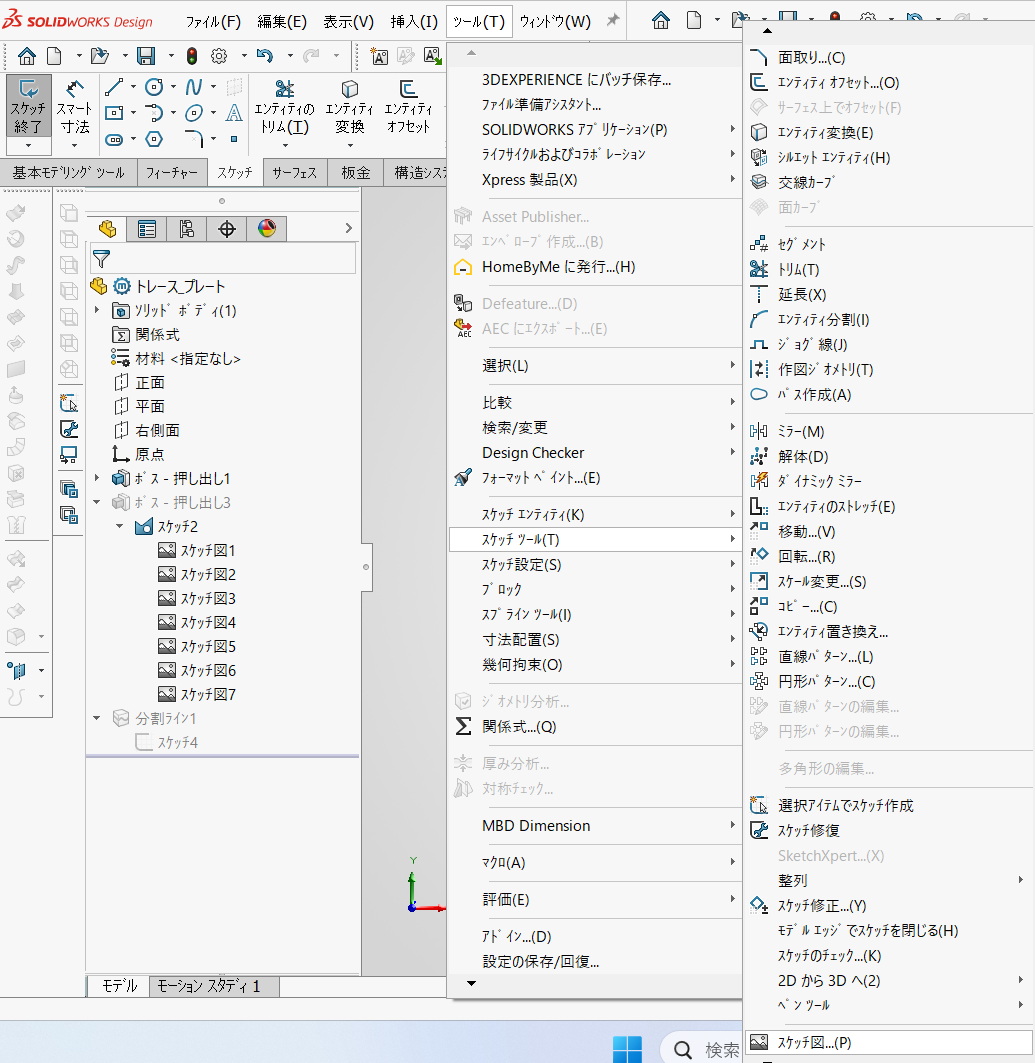The image size is (1035, 1063).
Task: Switch to the 板金 ribbon tab
Action: (355, 173)
